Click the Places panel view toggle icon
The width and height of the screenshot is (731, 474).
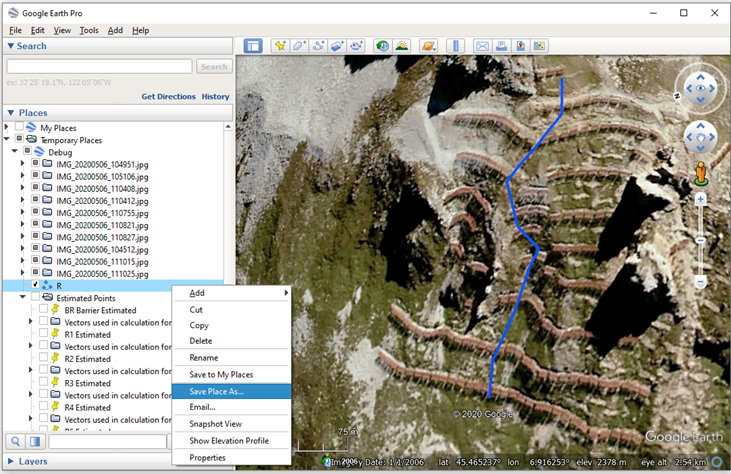coord(35,441)
